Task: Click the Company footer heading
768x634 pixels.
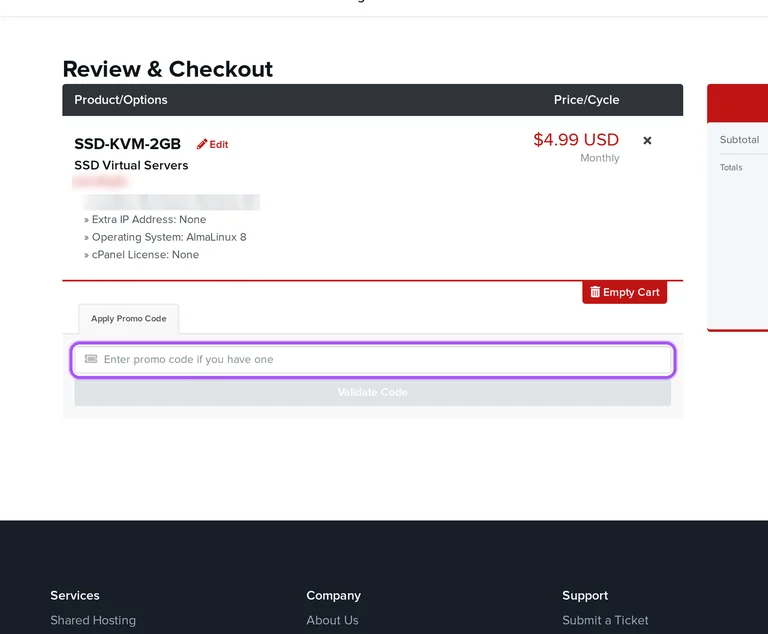Action: [x=334, y=596]
